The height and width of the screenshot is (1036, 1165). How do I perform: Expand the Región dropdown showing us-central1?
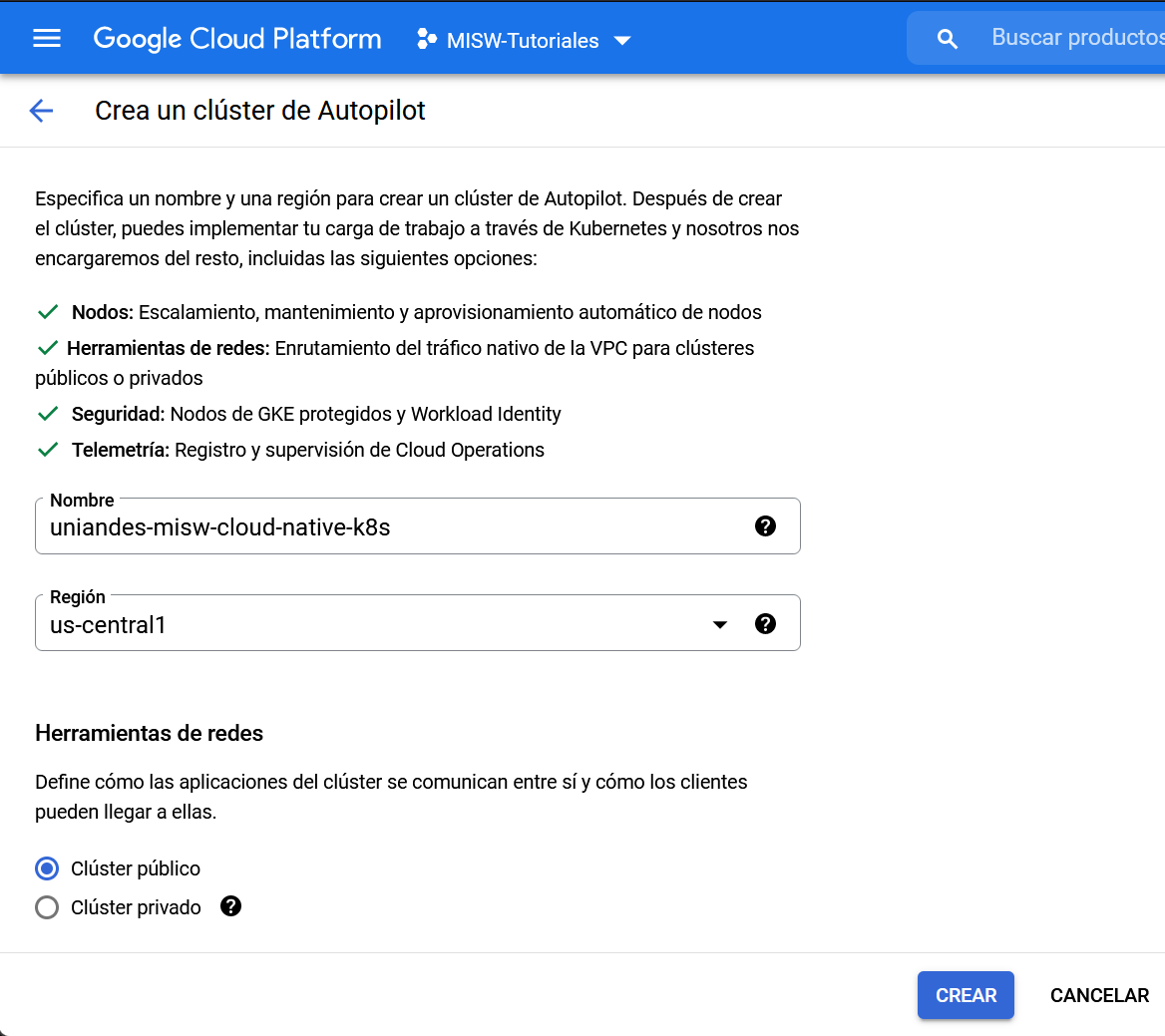coord(720,624)
